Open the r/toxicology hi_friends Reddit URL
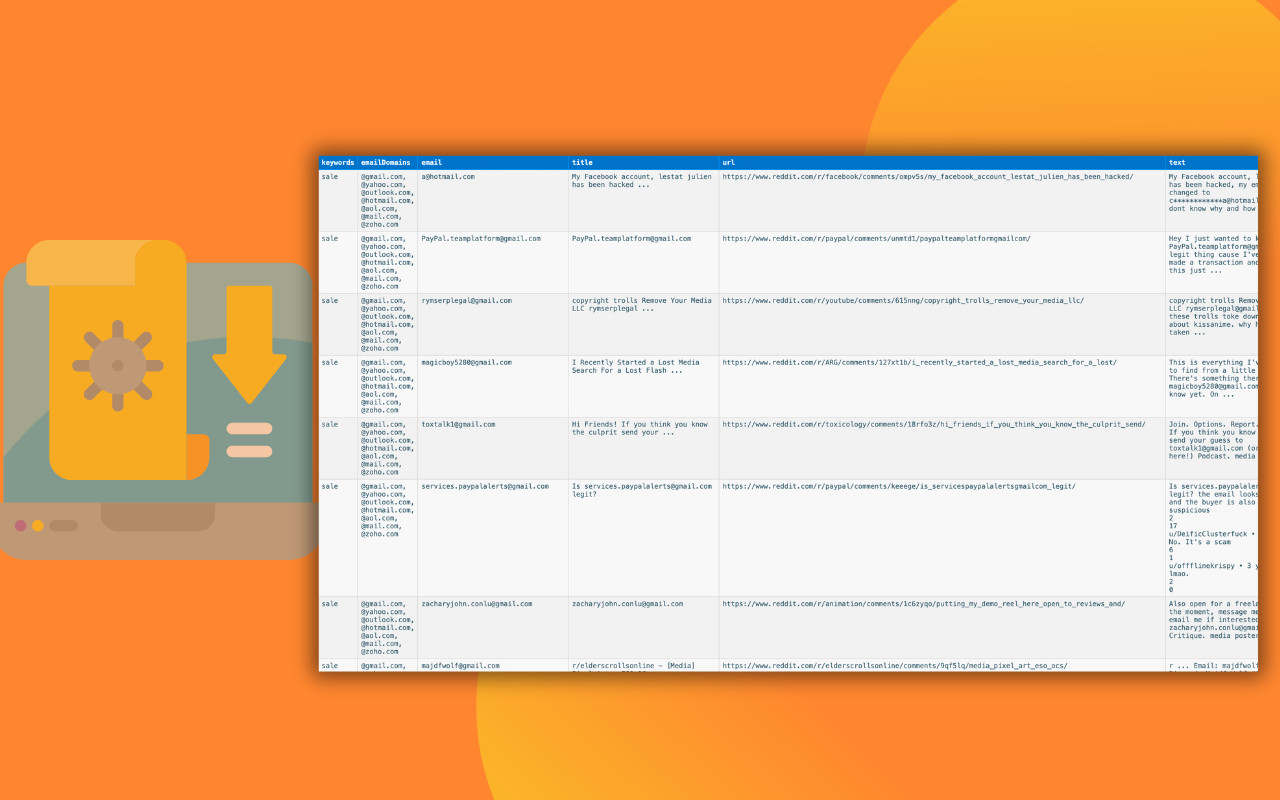This screenshot has width=1280, height=800. click(934, 425)
